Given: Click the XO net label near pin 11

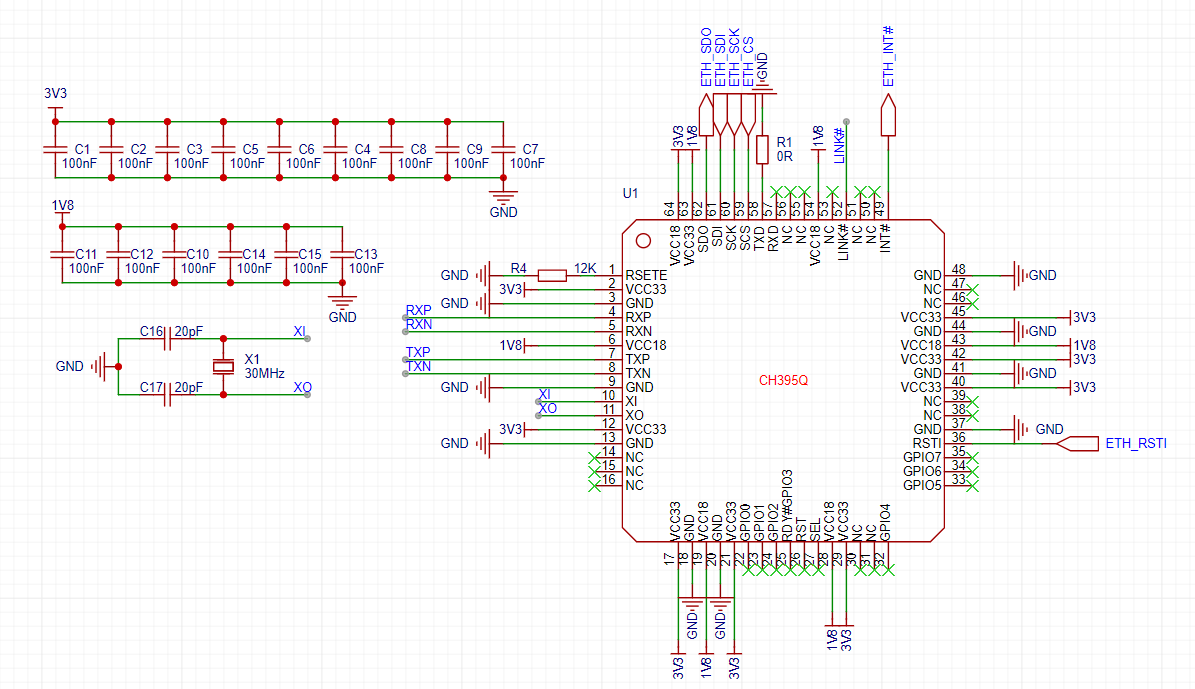Looking at the screenshot, I should pyautogui.click(x=547, y=409).
